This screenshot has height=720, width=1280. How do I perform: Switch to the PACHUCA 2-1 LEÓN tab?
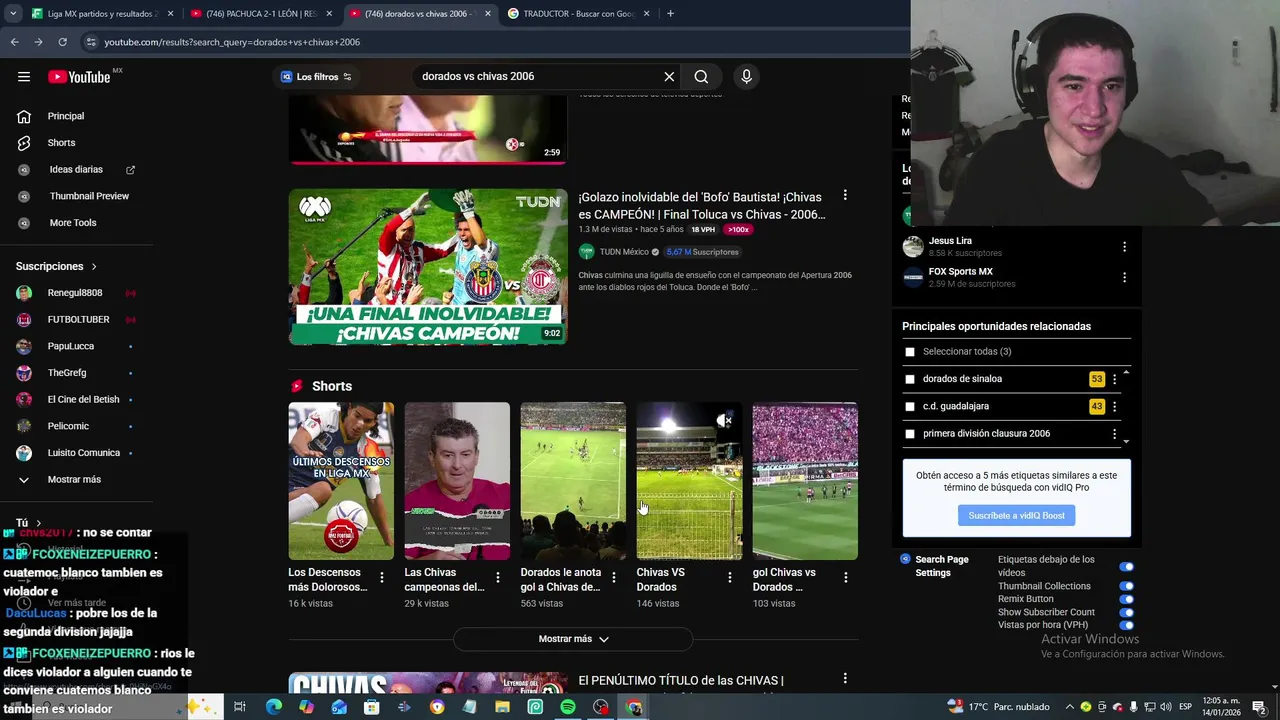tap(260, 14)
